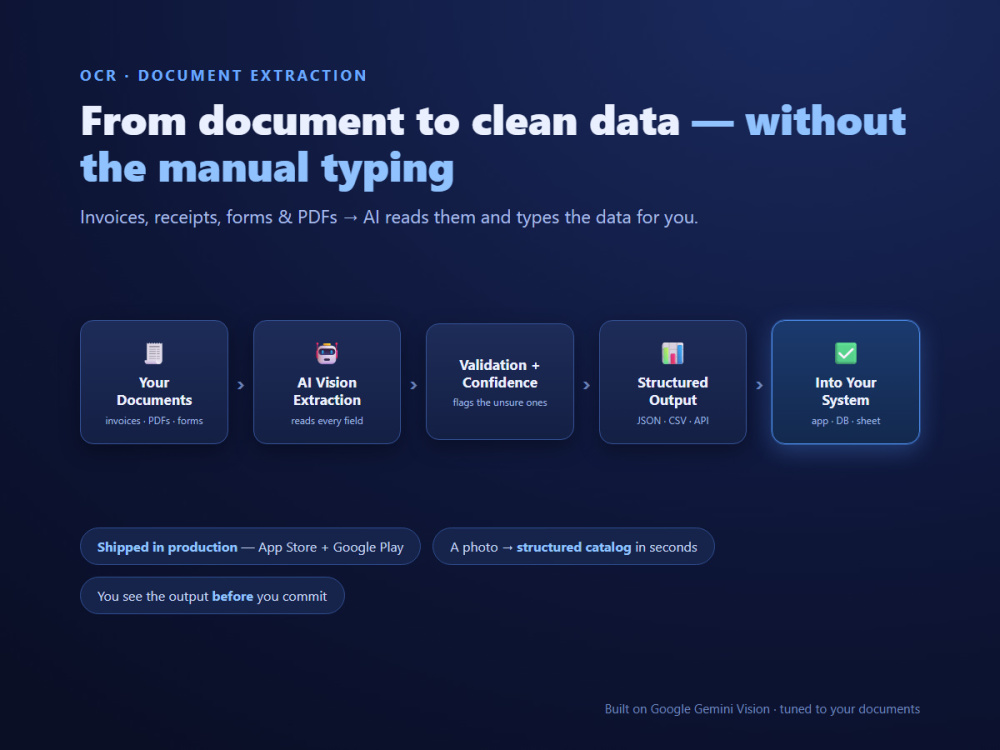Image resolution: width=1000 pixels, height=750 pixels.
Task: Click the 'JSON · CSV · API' caption
Action: click(x=673, y=421)
